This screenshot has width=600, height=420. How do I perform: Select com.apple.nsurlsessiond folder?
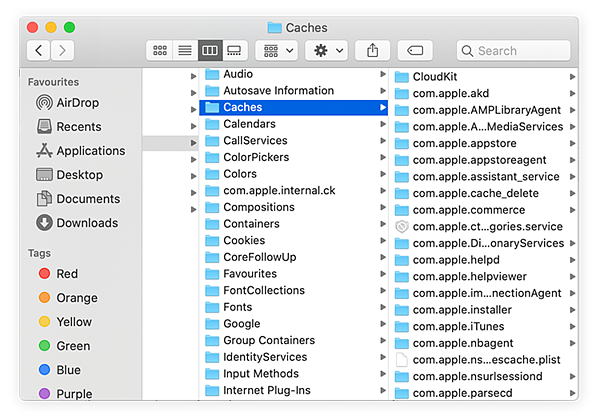pyautogui.click(x=485, y=376)
